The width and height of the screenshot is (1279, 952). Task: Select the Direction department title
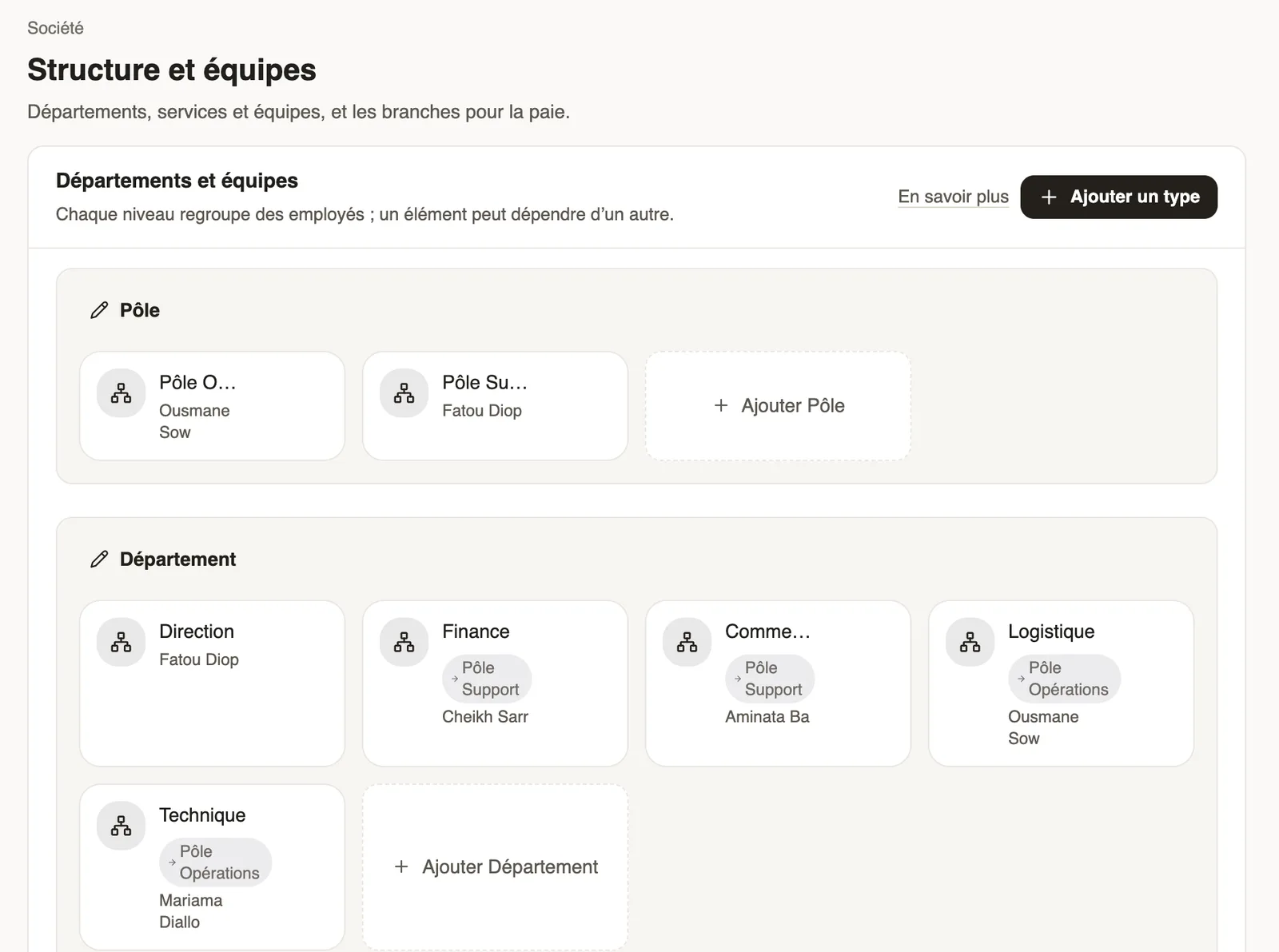[x=197, y=631]
